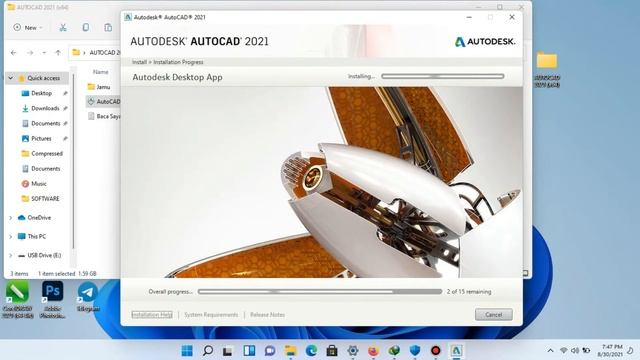Click the Paste icon in File Explorer toolbar
The image size is (640, 360).
[108, 28]
